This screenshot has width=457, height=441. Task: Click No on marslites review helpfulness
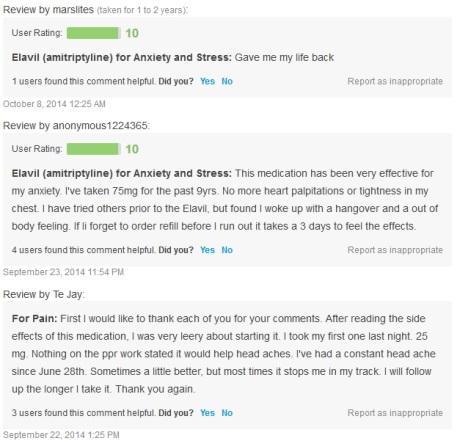coord(227,81)
